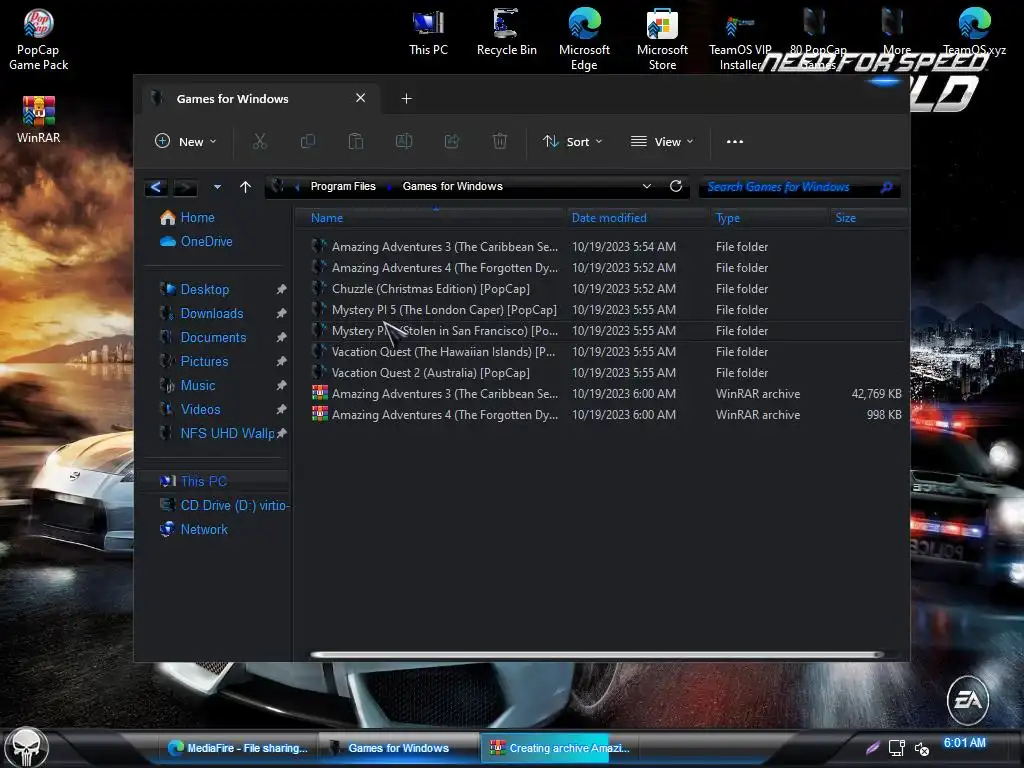Unpin Downloads pin icon in sidebar
This screenshot has height=768, width=1024.
pos(281,313)
